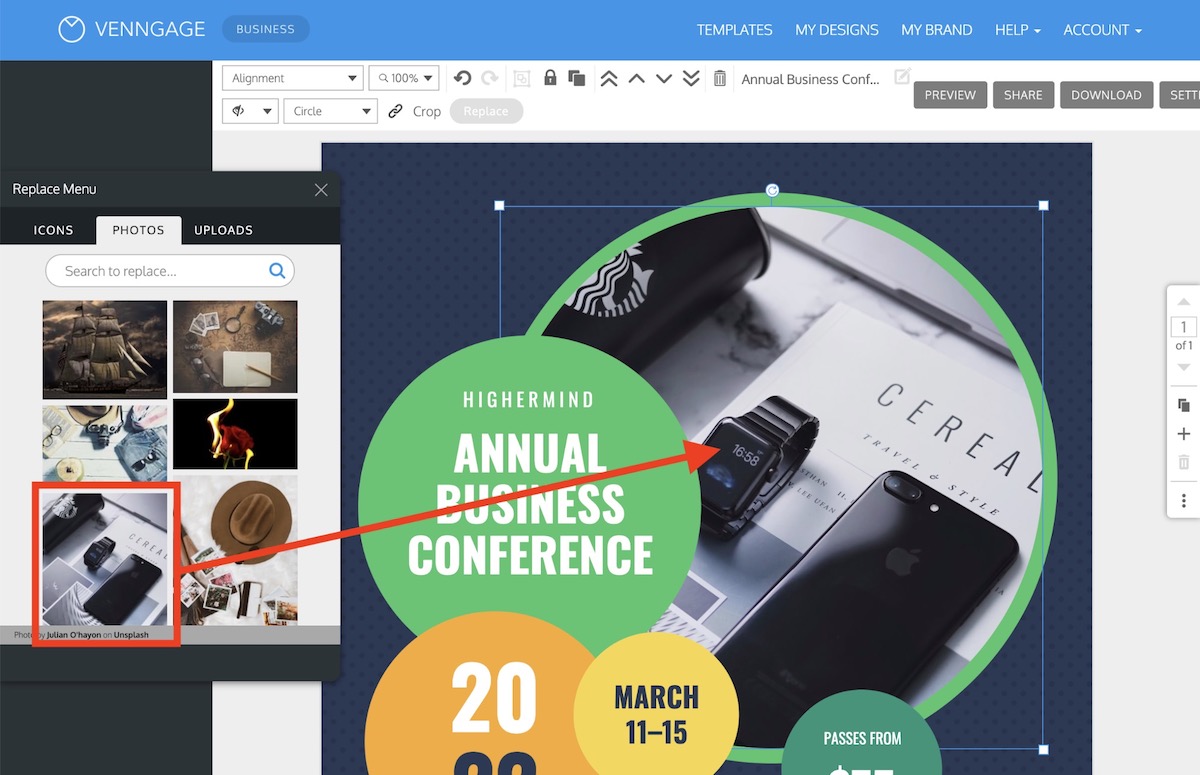This screenshot has height=775, width=1200.
Task: Click the Download button
Action: click(1105, 95)
